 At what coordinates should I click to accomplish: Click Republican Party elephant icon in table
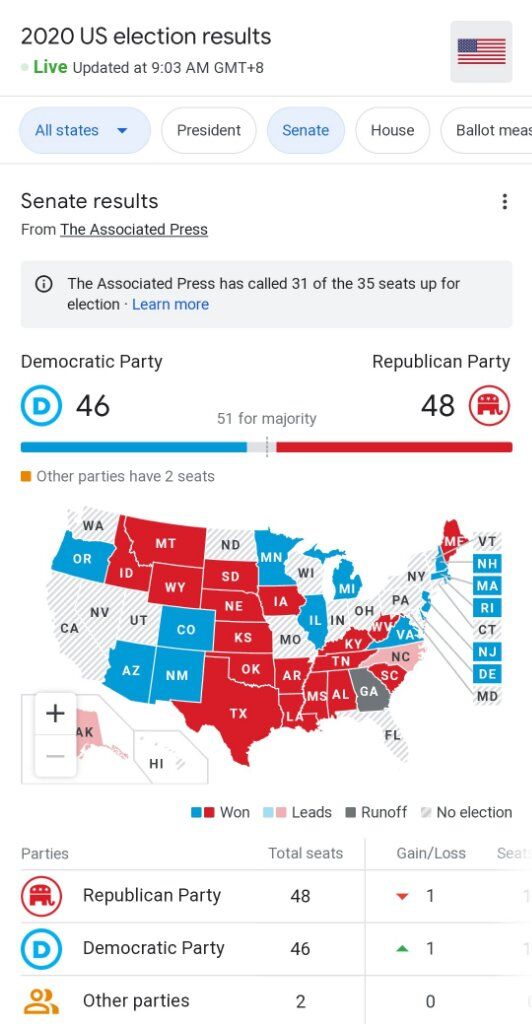coord(42,895)
